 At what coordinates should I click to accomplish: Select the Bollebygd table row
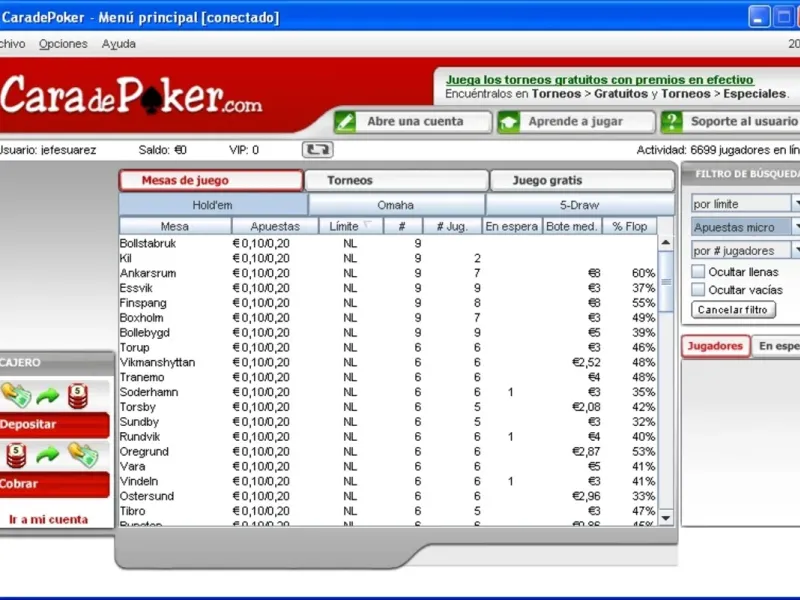pos(388,332)
